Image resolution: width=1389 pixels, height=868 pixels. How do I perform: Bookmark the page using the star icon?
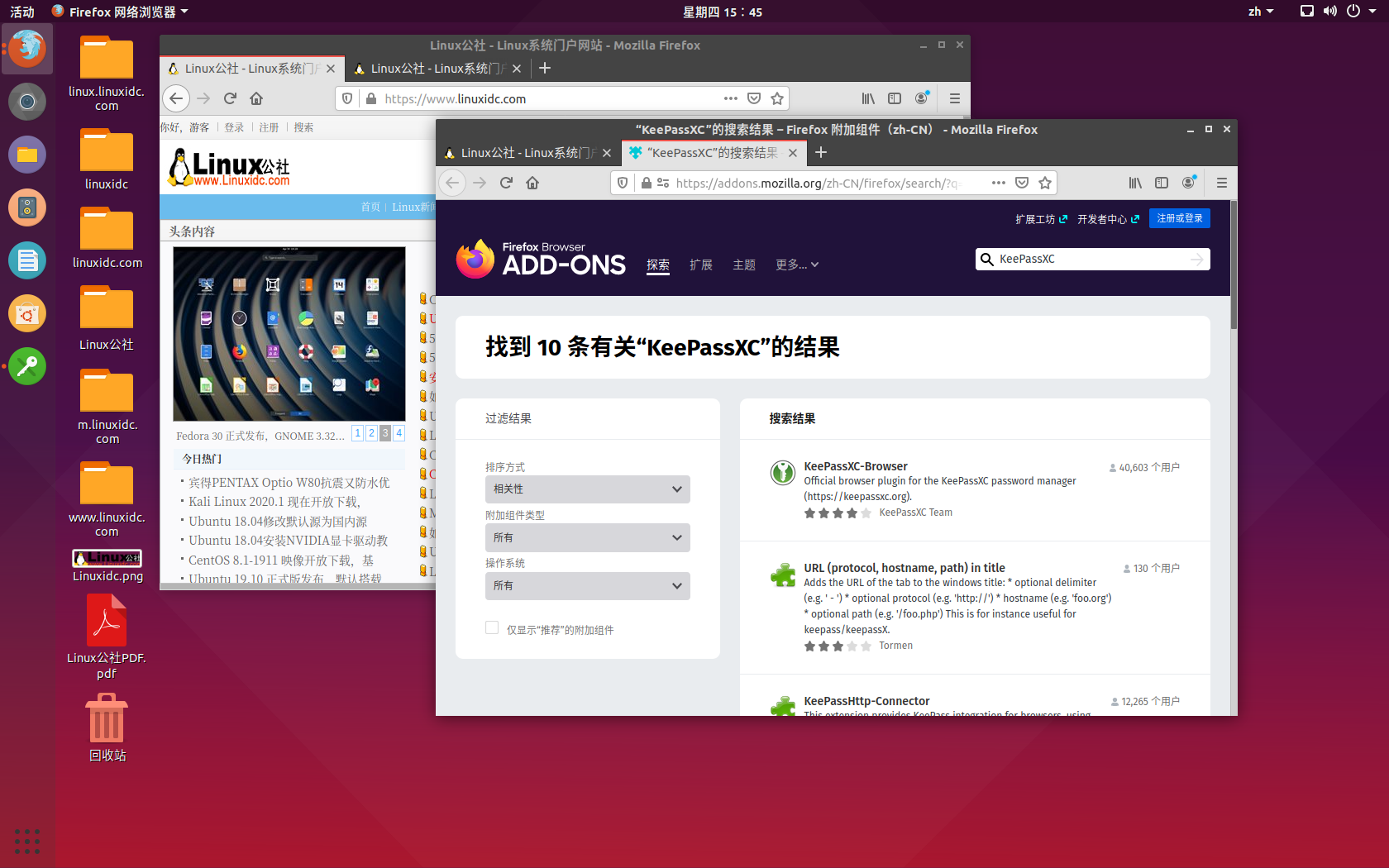click(1044, 183)
